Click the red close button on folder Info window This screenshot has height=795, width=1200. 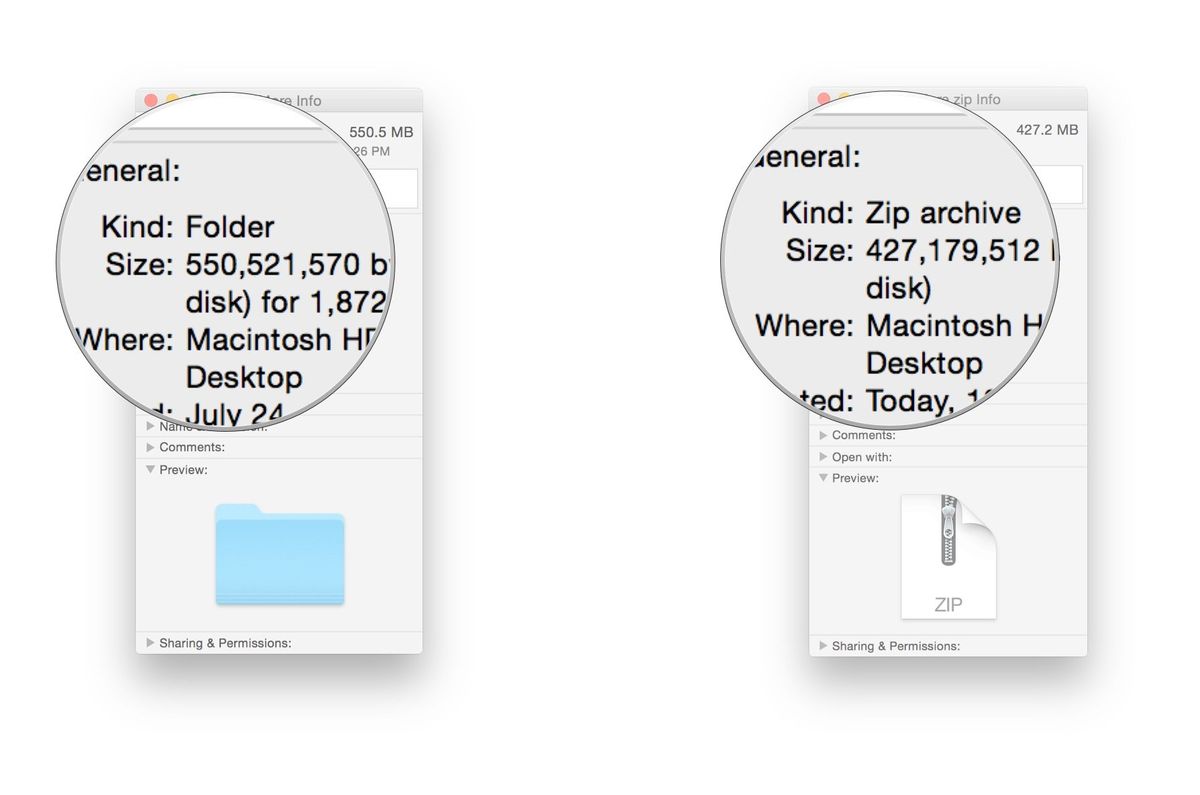[x=149, y=100]
